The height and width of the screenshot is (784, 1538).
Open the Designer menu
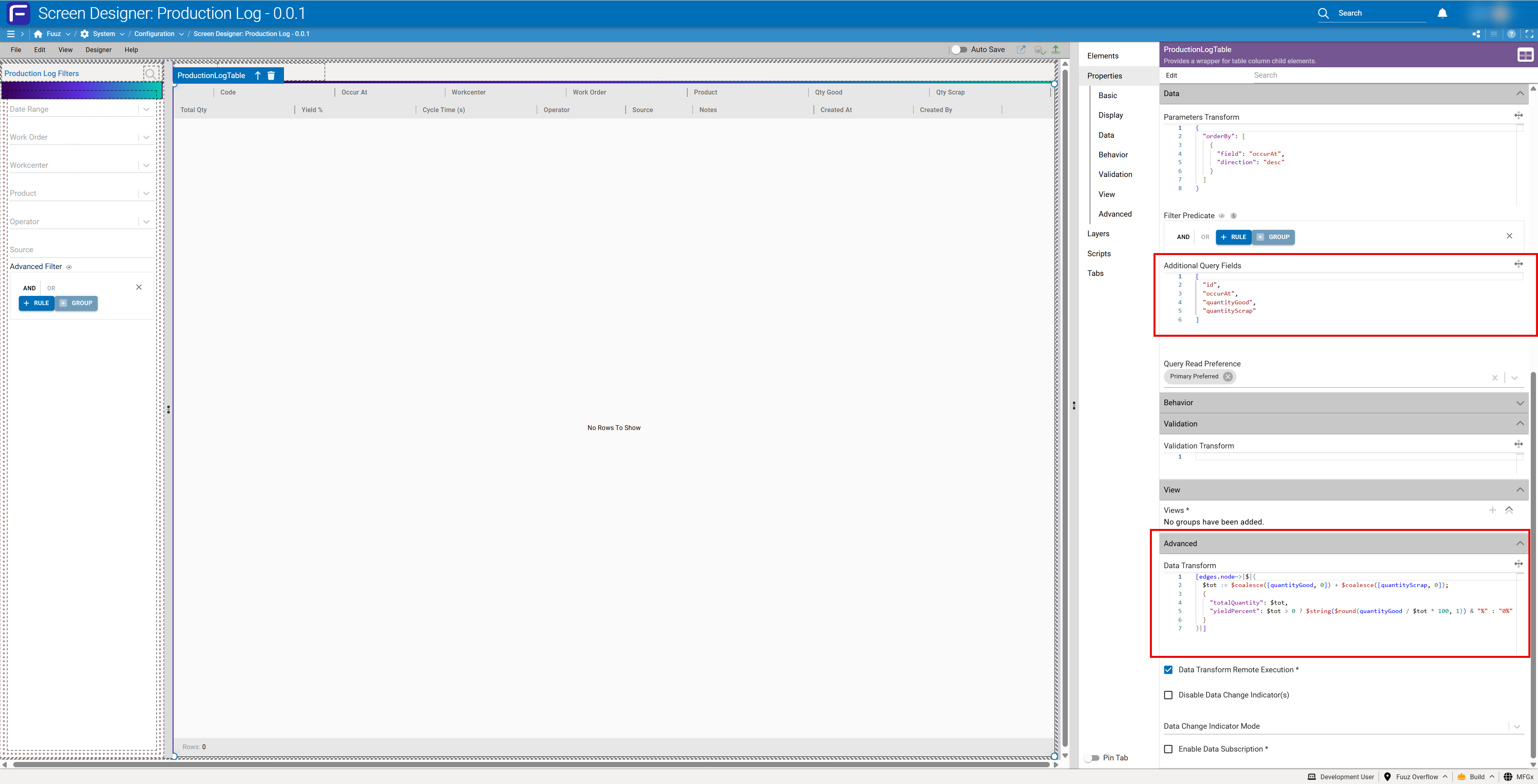tap(99, 50)
